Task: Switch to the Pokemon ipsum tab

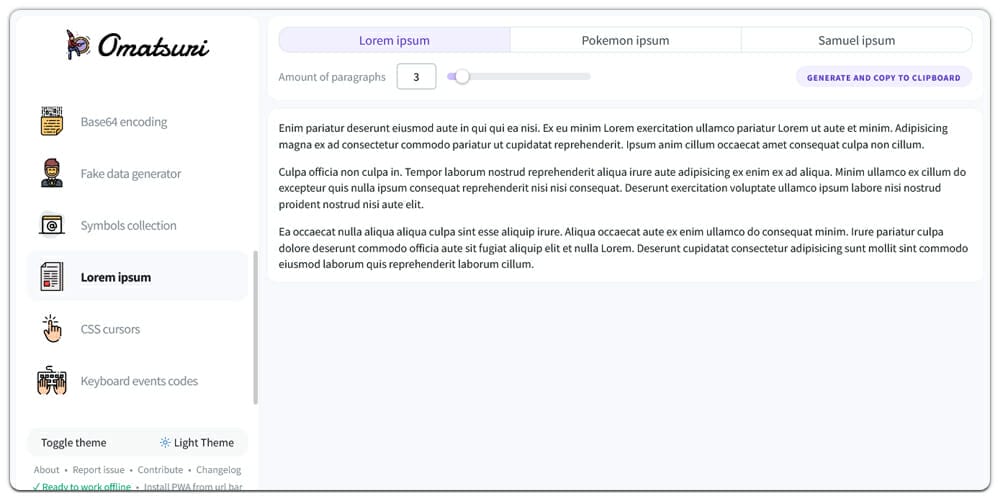Action: click(626, 40)
